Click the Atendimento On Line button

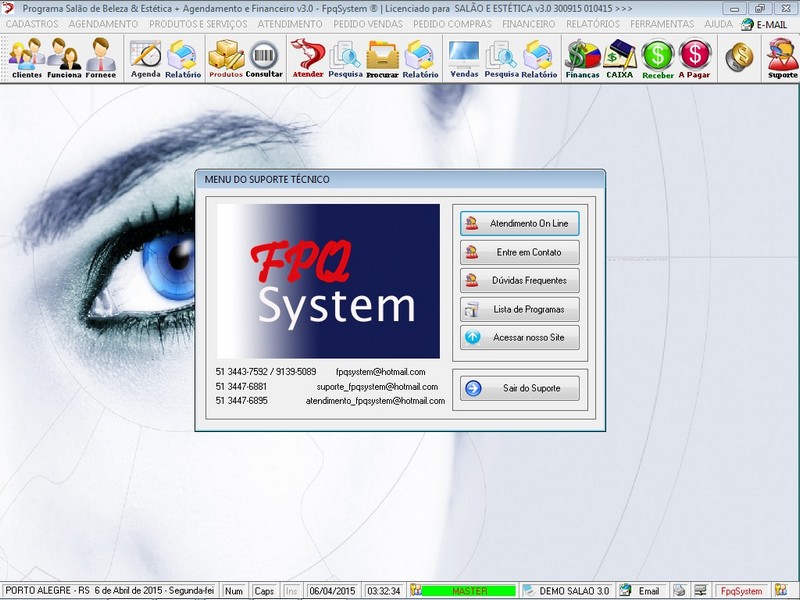(x=519, y=223)
